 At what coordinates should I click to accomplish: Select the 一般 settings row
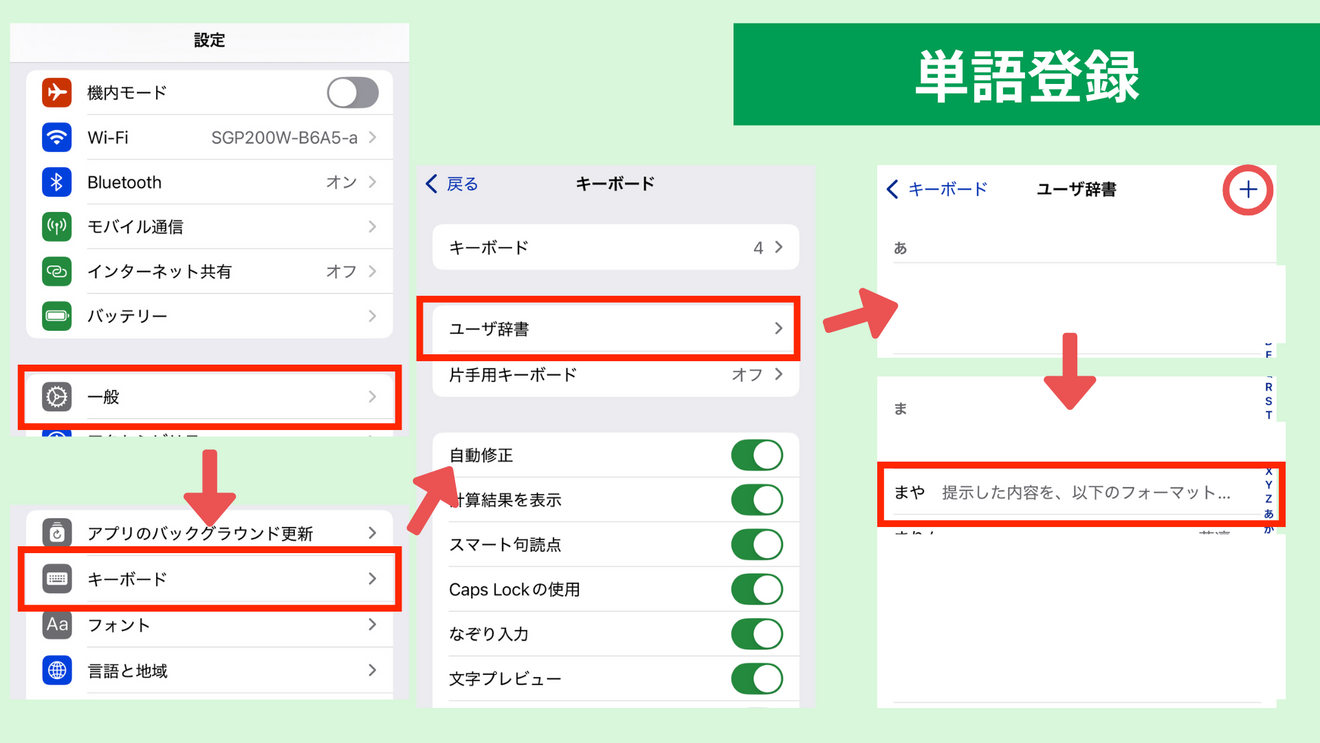(210, 397)
